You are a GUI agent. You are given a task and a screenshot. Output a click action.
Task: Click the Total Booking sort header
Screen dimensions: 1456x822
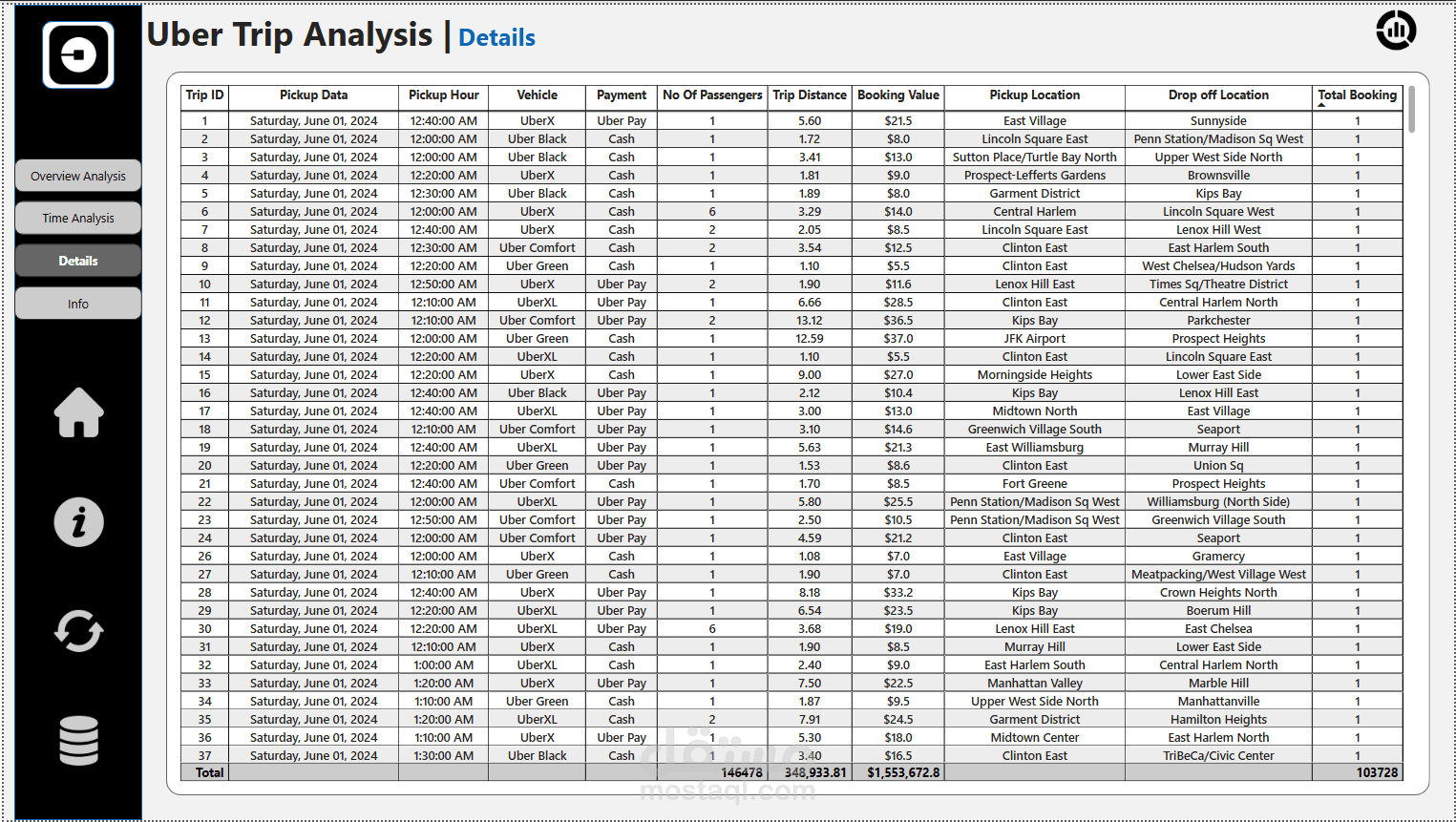tap(1357, 95)
